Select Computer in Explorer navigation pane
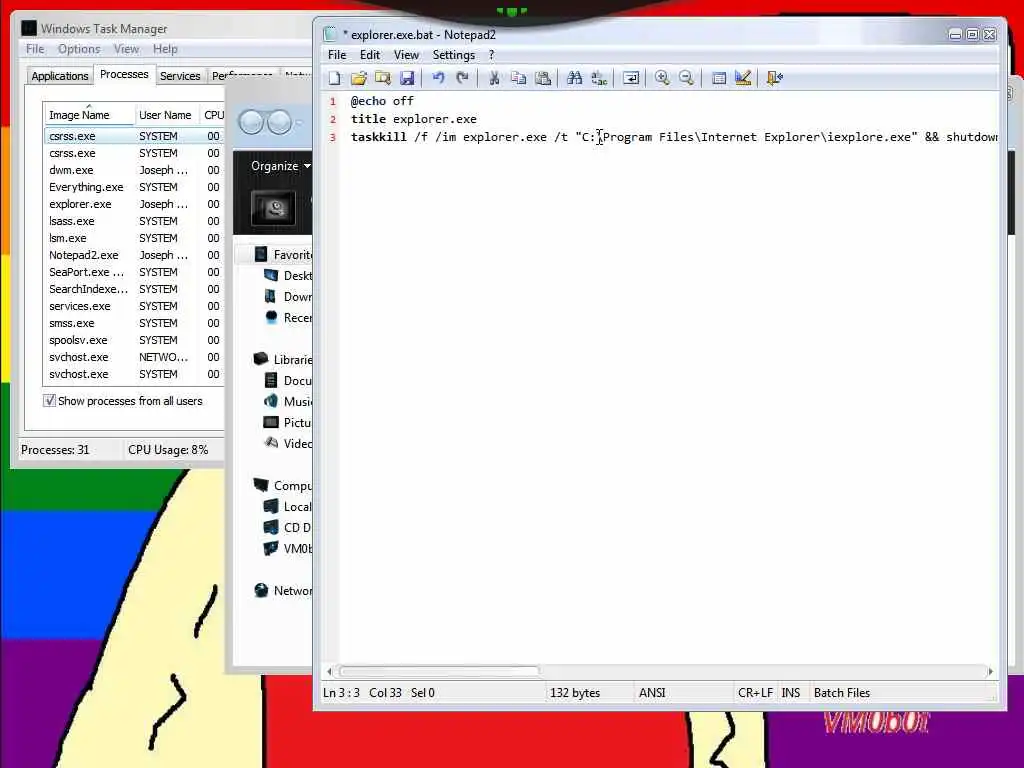The width and height of the screenshot is (1024, 768). coord(283,485)
